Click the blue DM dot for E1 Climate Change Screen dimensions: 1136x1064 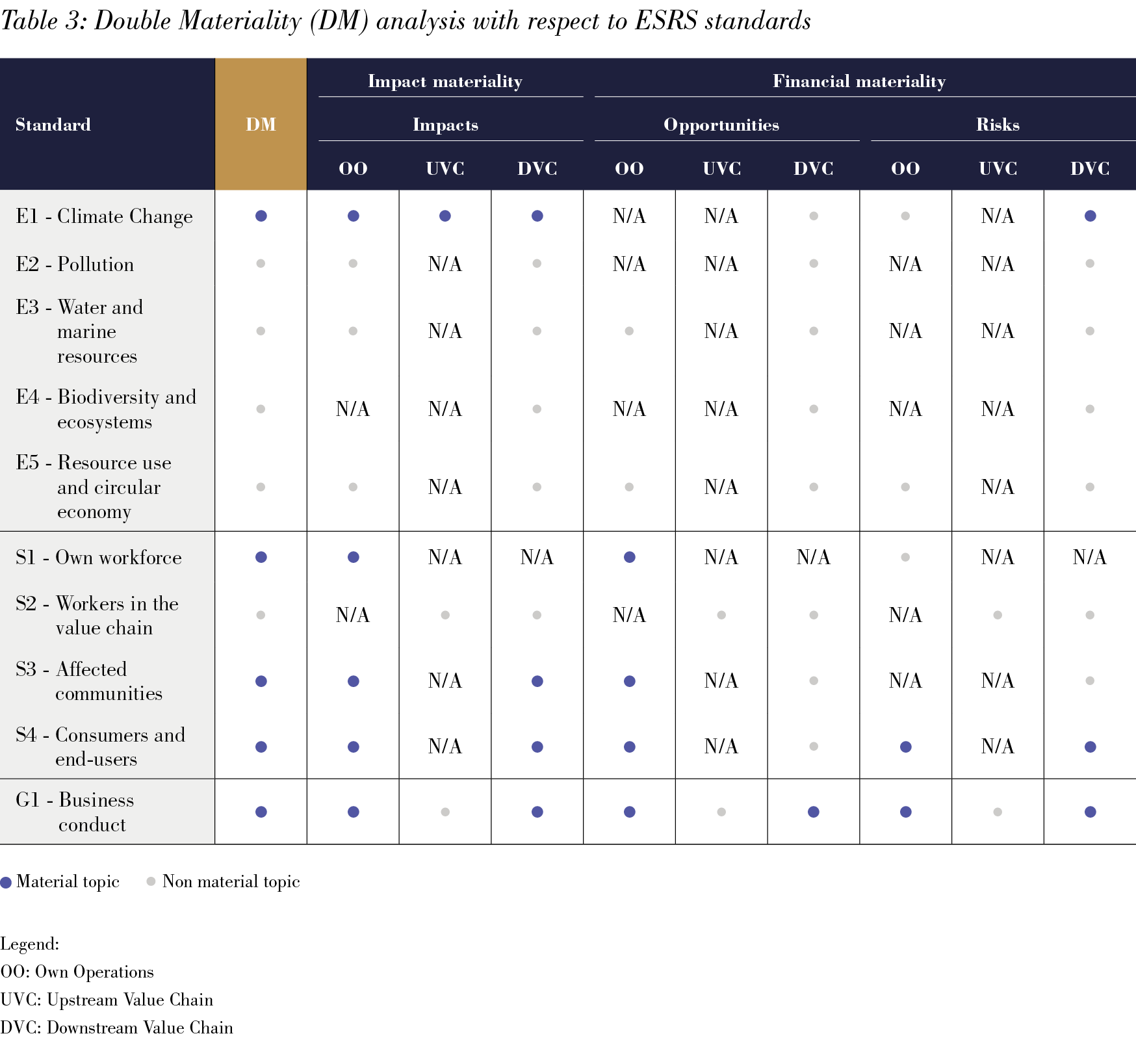click(261, 216)
